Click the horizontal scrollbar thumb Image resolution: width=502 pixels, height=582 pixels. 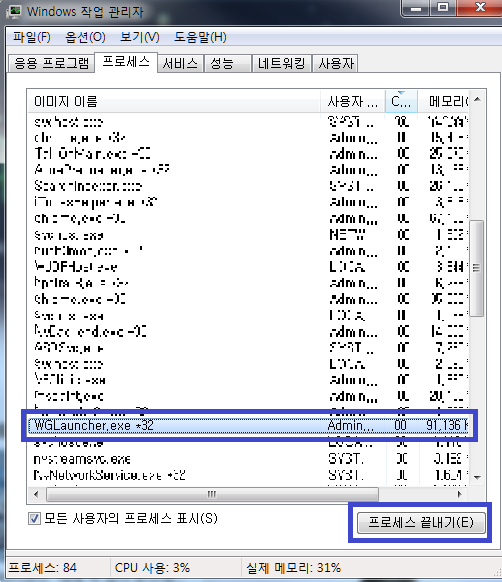[x=212, y=494]
